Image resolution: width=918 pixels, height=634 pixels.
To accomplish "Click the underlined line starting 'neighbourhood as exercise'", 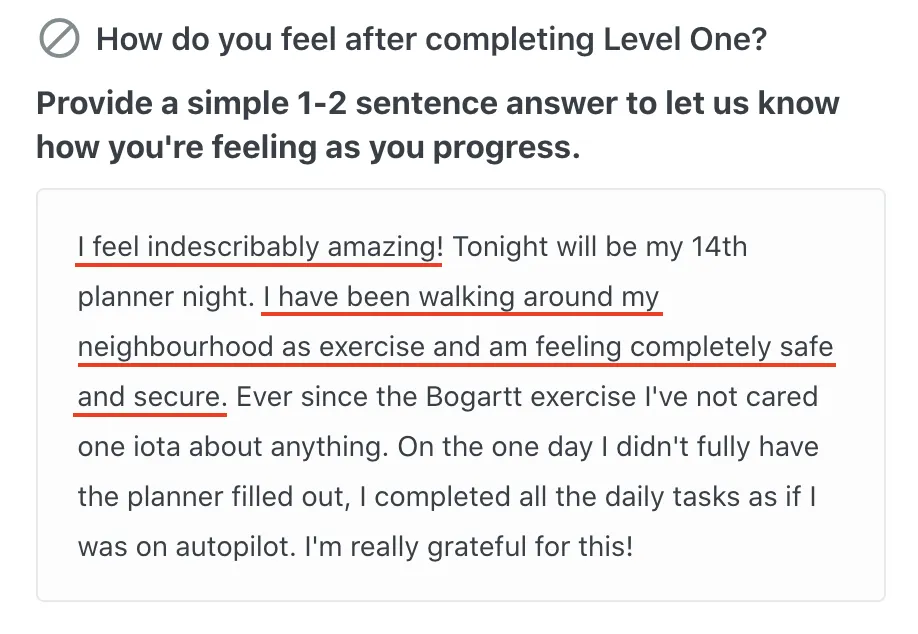I will pyautogui.click(x=455, y=347).
